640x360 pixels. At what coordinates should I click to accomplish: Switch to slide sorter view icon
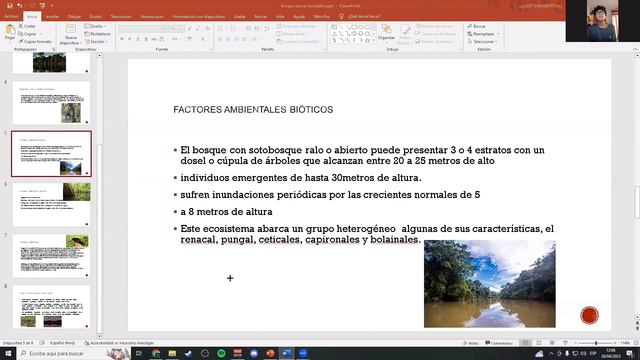539,343
